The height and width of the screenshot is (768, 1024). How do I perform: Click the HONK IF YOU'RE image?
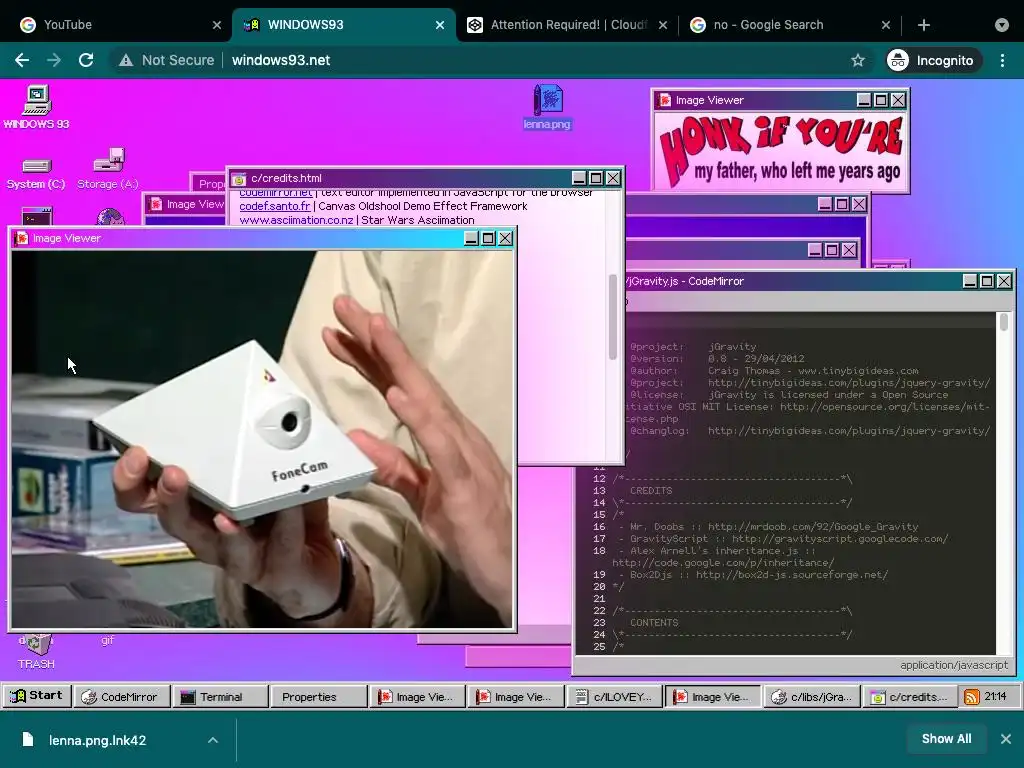click(x=780, y=151)
